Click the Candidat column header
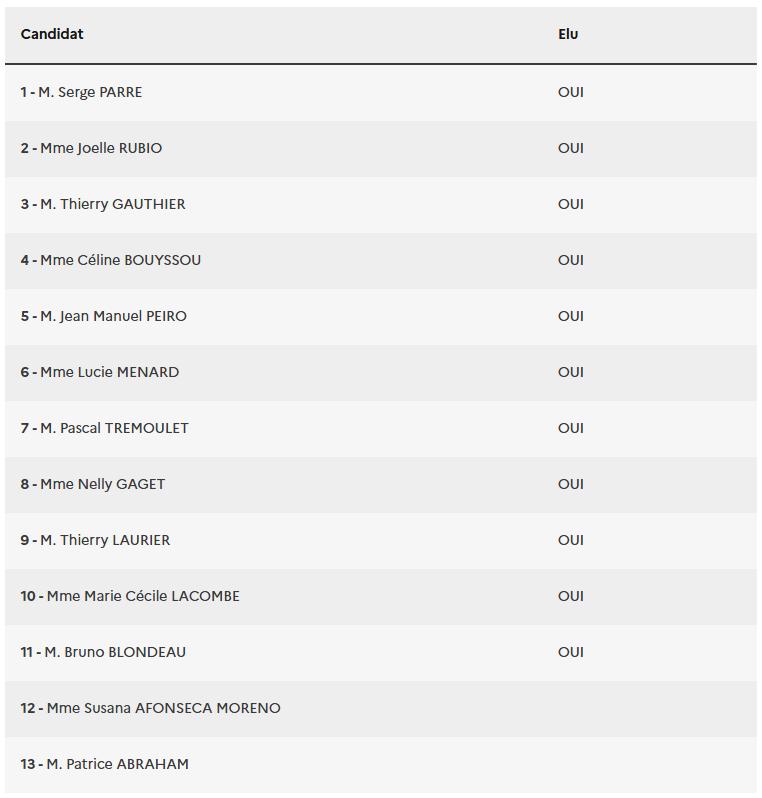This screenshot has width=762, height=798. coord(52,34)
